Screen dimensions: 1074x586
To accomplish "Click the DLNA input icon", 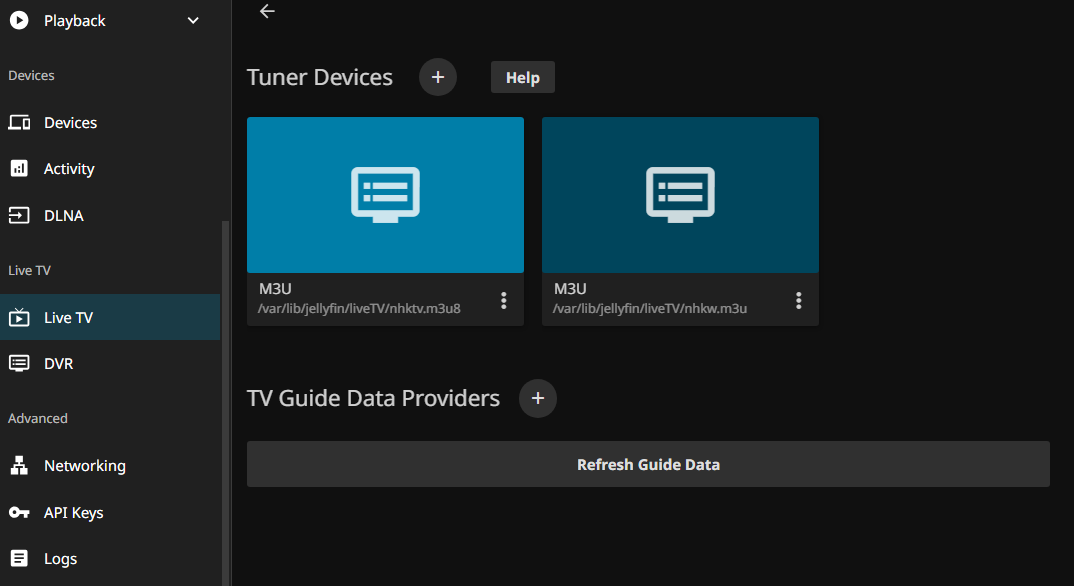I will tap(19, 215).
